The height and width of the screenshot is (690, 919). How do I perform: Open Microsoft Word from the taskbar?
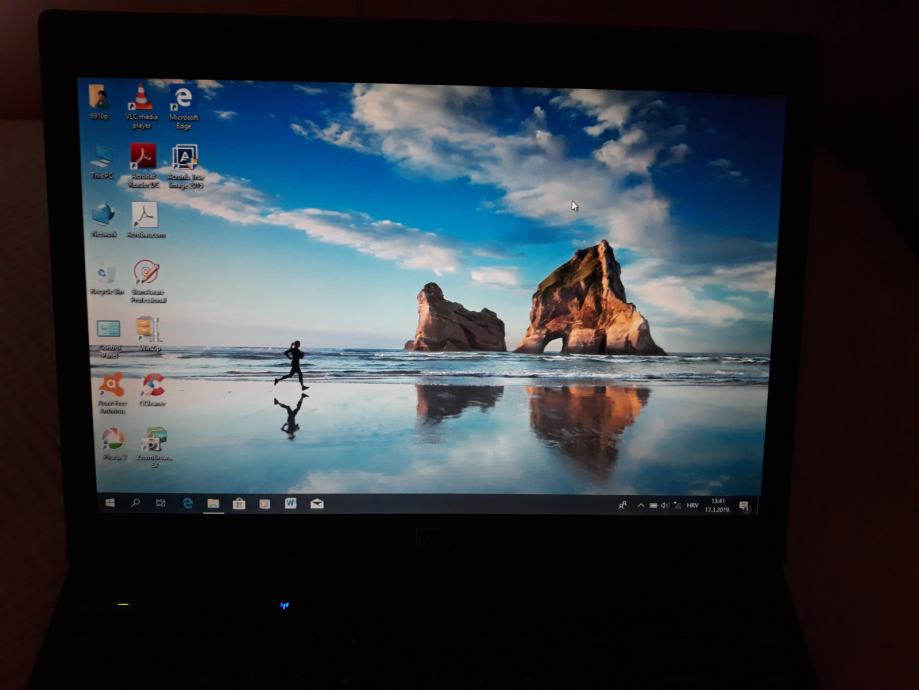[289, 503]
